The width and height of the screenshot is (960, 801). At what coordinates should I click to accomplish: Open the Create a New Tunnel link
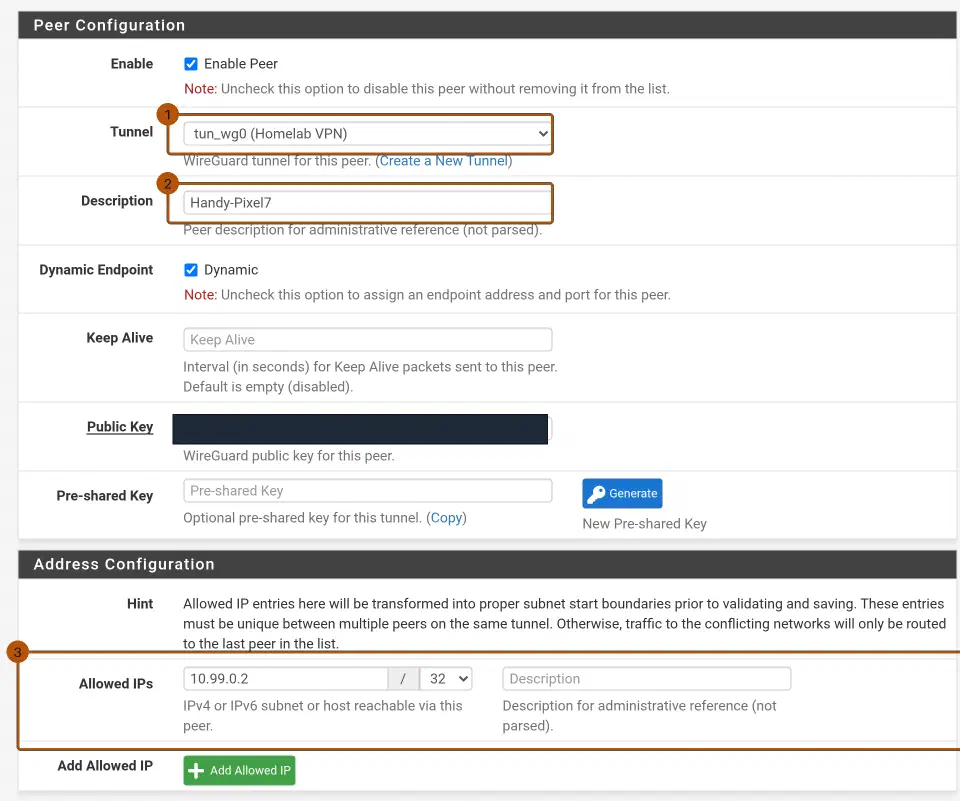pos(443,161)
